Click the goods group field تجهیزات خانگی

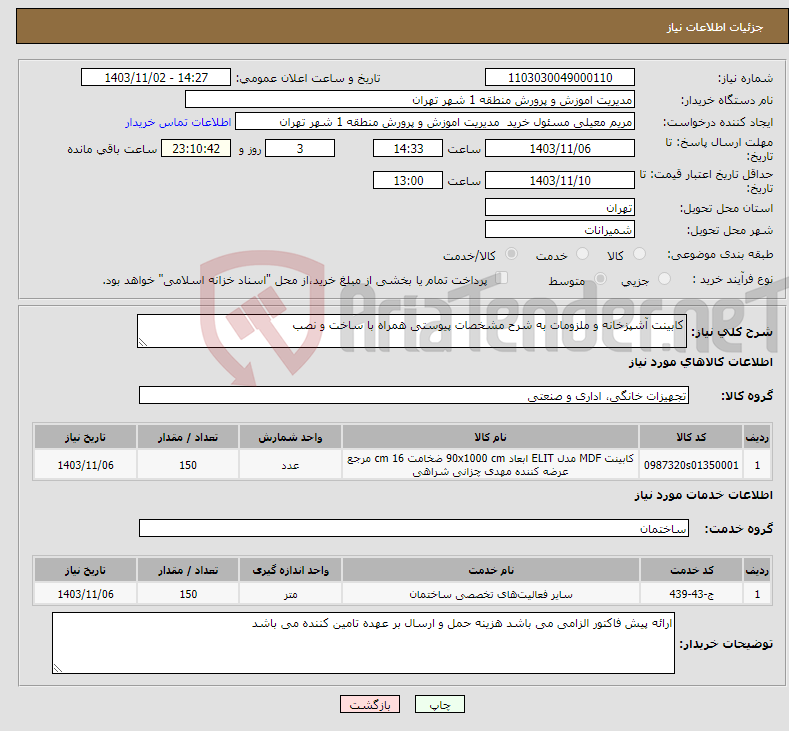click(x=414, y=395)
